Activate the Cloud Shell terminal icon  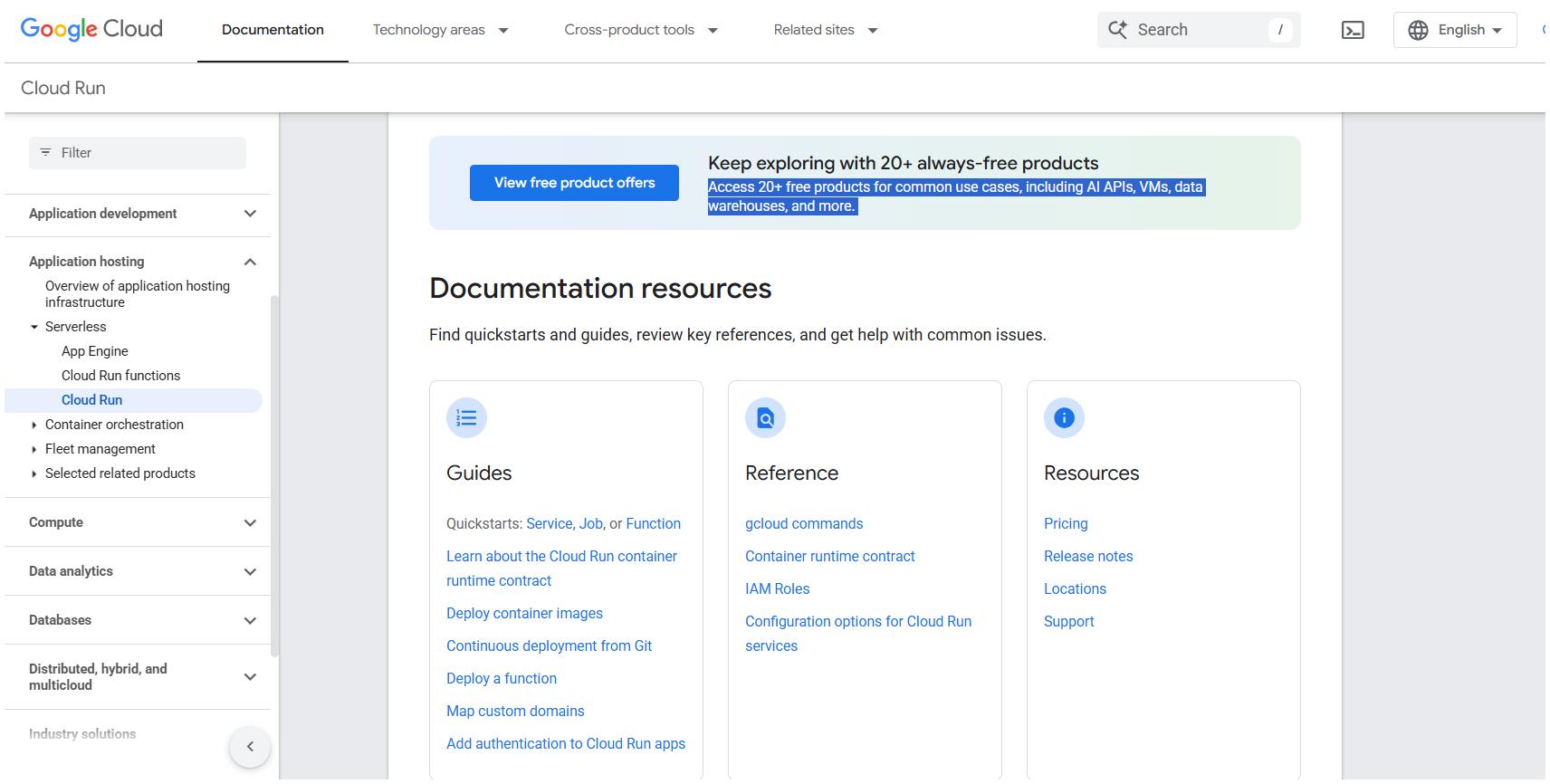pyautogui.click(x=1353, y=30)
